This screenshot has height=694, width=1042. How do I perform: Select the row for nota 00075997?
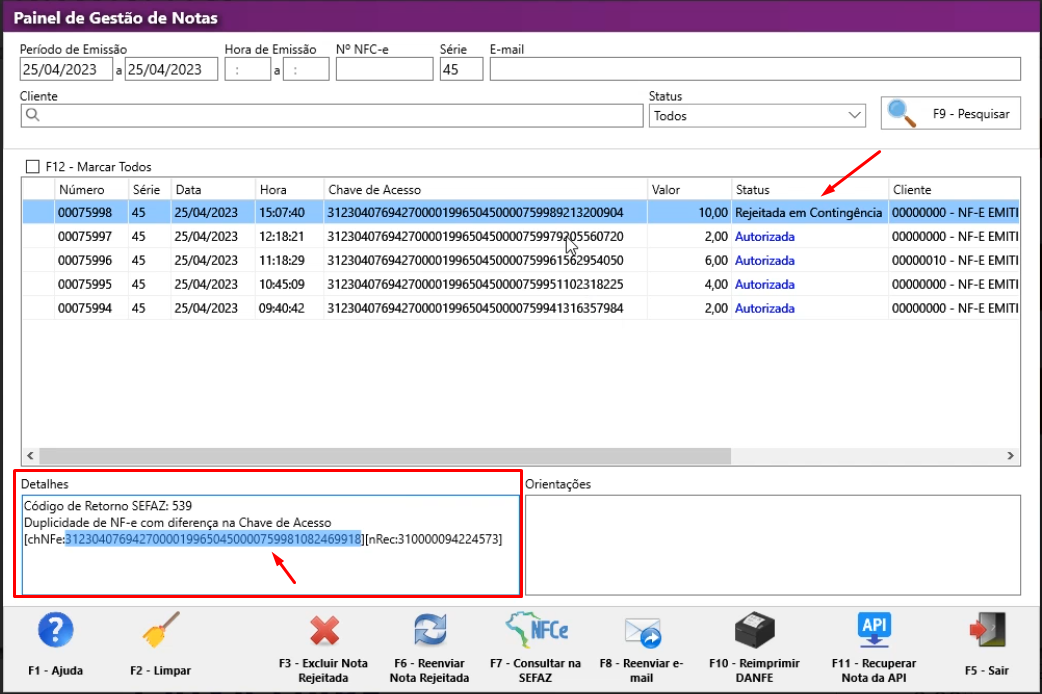[x=521, y=237]
